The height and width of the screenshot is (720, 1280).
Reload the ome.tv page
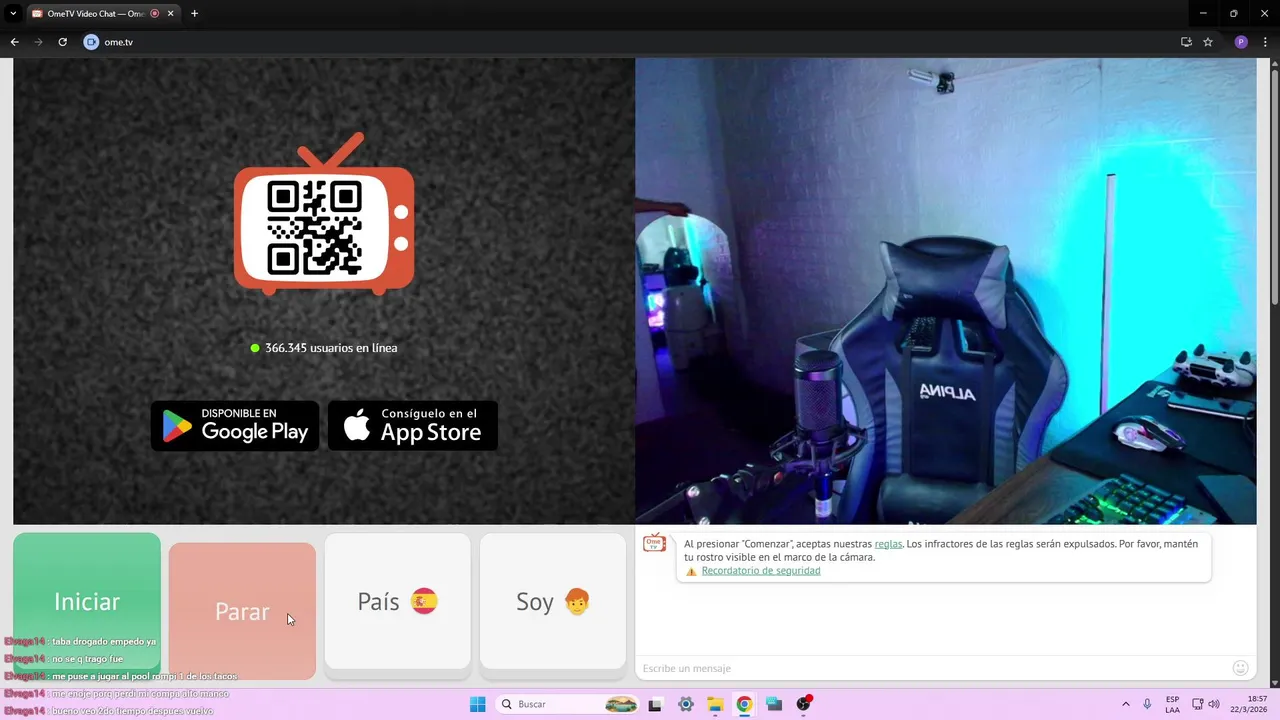click(x=62, y=42)
